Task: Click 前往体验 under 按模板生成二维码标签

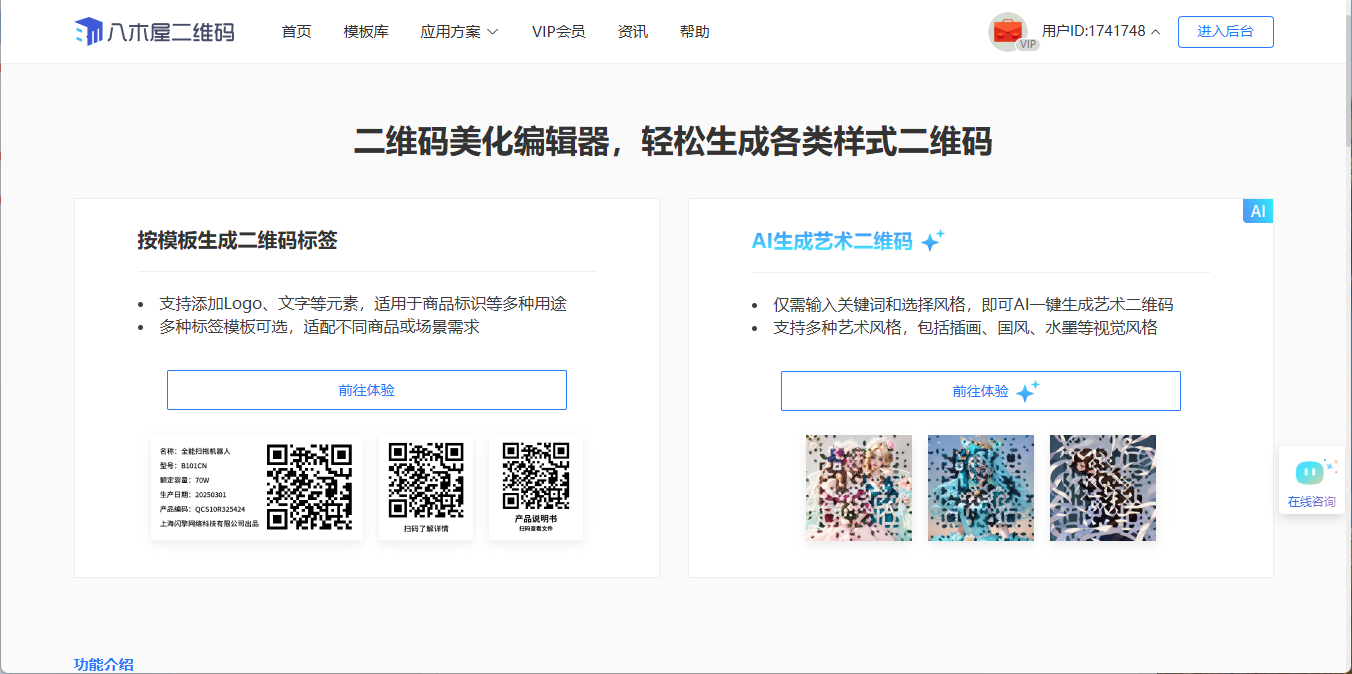Action: click(x=366, y=390)
